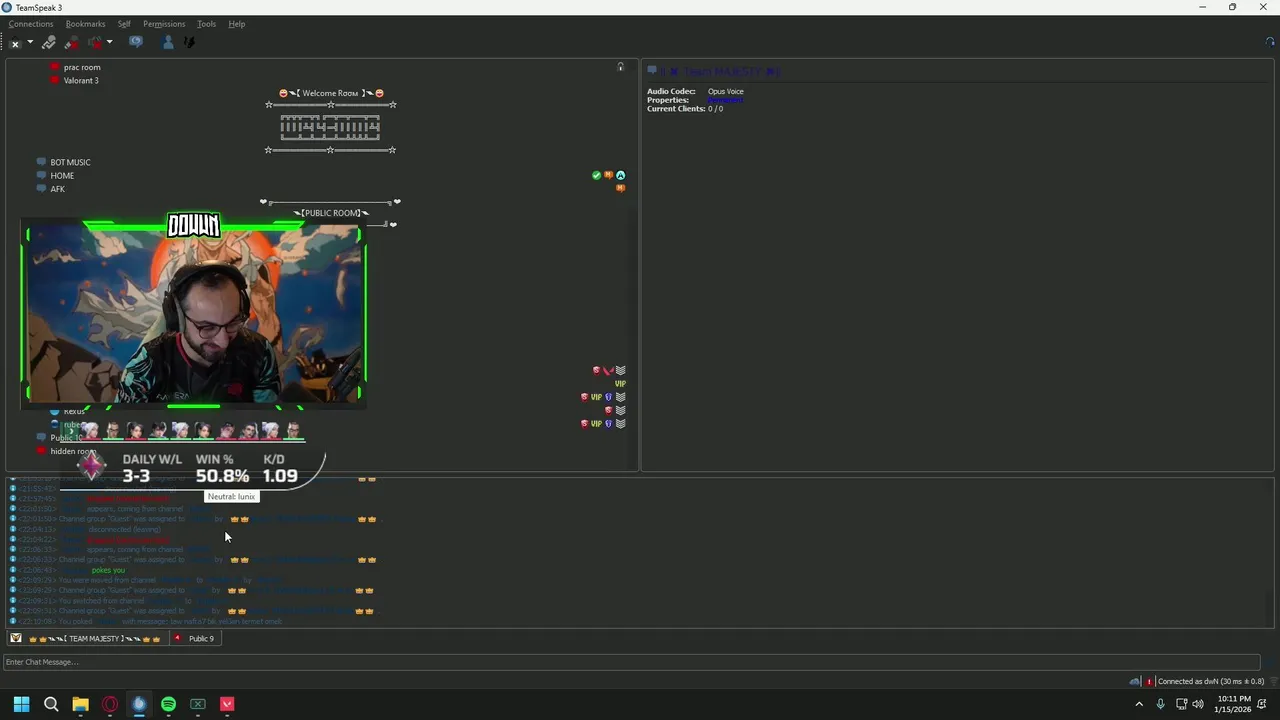Open the notifications bell in taskbar
Viewport: 1280px width, 720px height.
click(x=1263, y=704)
